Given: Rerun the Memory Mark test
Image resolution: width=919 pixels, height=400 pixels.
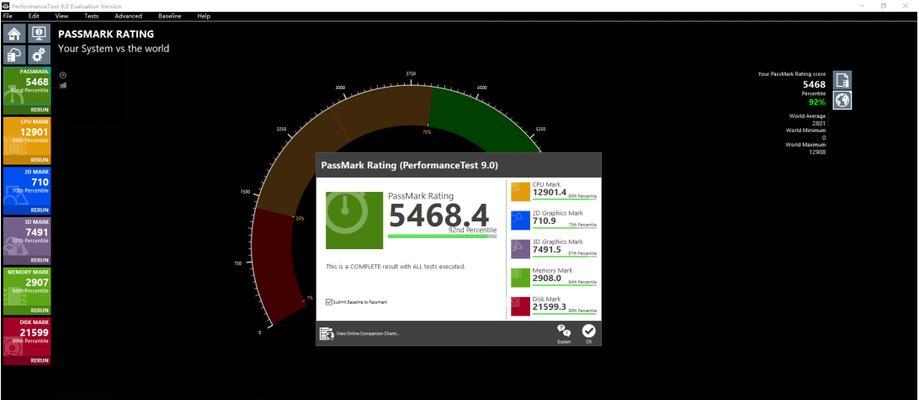Looking at the screenshot, I should [x=39, y=310].
